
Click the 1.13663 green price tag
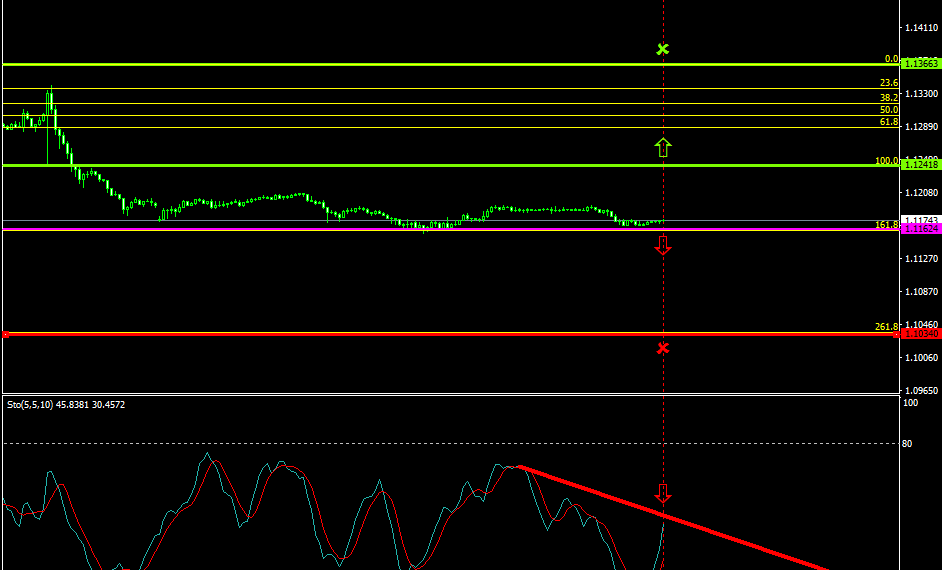[920, 63]
